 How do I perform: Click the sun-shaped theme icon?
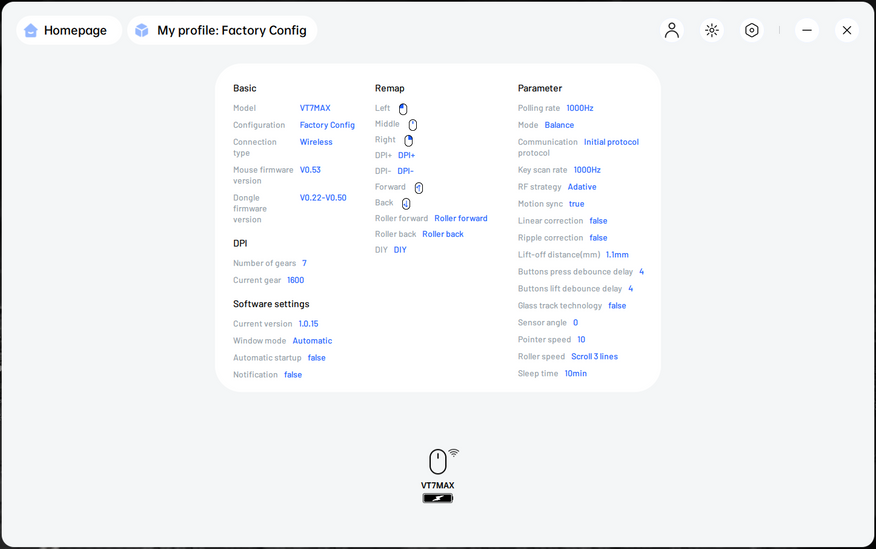(x=712, y=30)
